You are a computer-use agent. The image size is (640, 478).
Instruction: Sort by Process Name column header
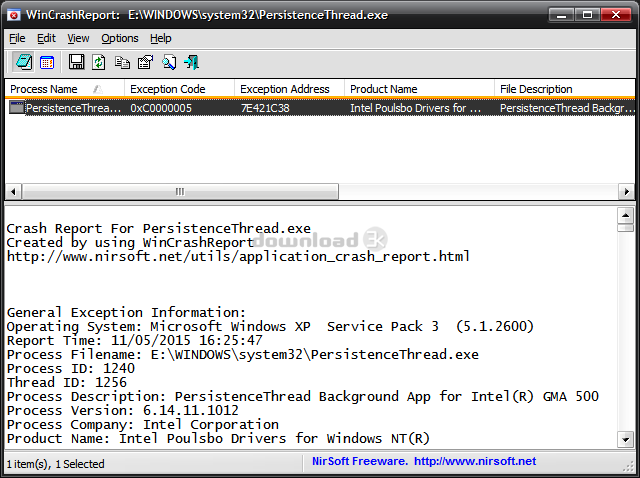(64, 89)
